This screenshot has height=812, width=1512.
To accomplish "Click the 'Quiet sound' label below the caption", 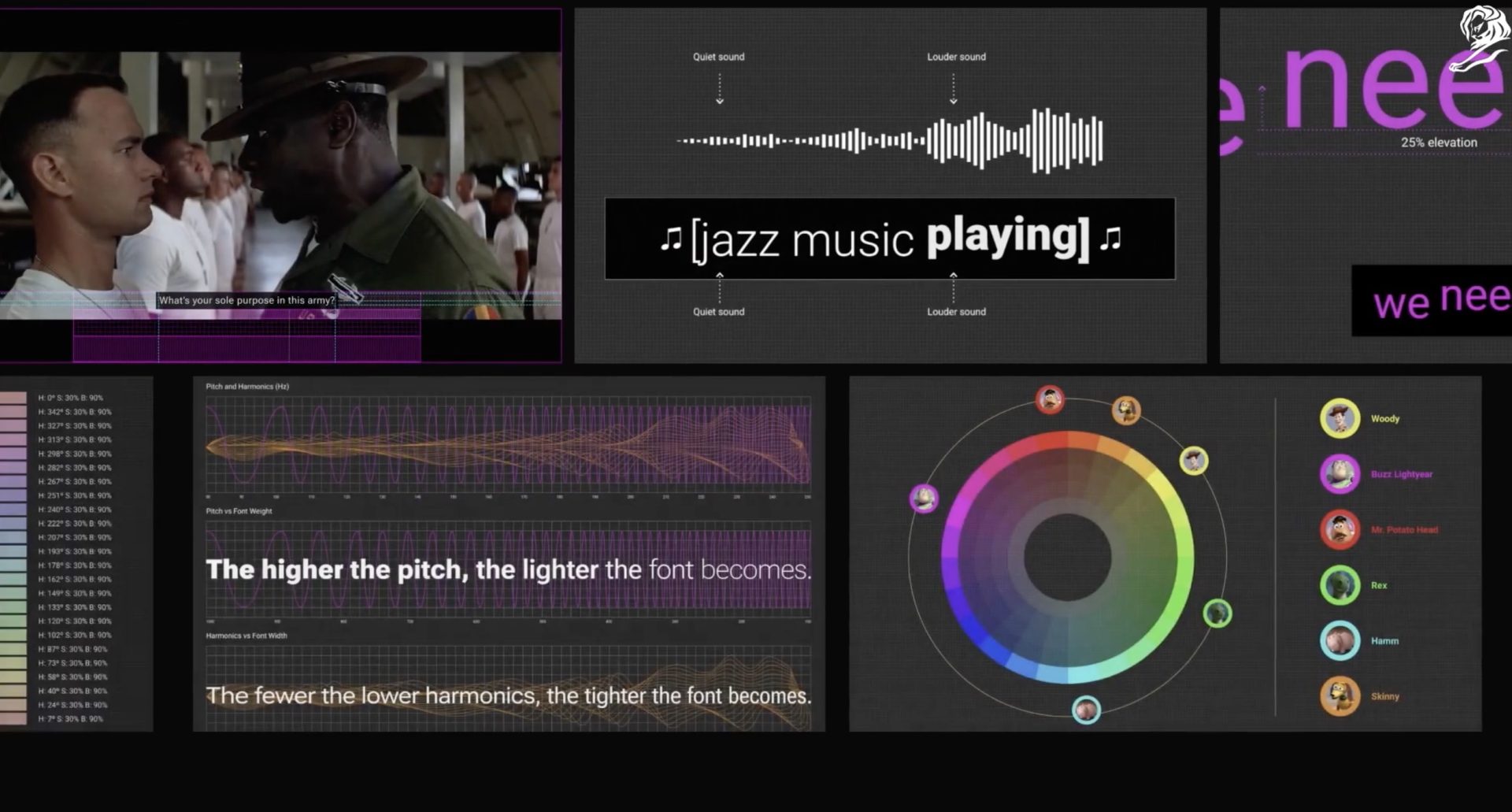I will tap(718, 312).
